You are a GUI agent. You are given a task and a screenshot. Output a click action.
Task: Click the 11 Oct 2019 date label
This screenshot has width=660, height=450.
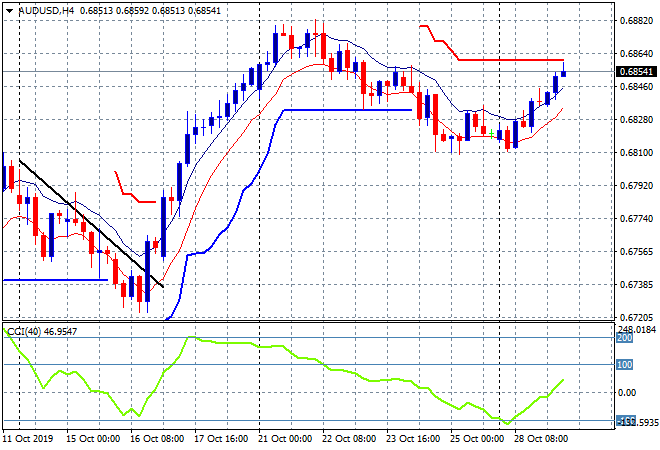click(x=28, y=439)
